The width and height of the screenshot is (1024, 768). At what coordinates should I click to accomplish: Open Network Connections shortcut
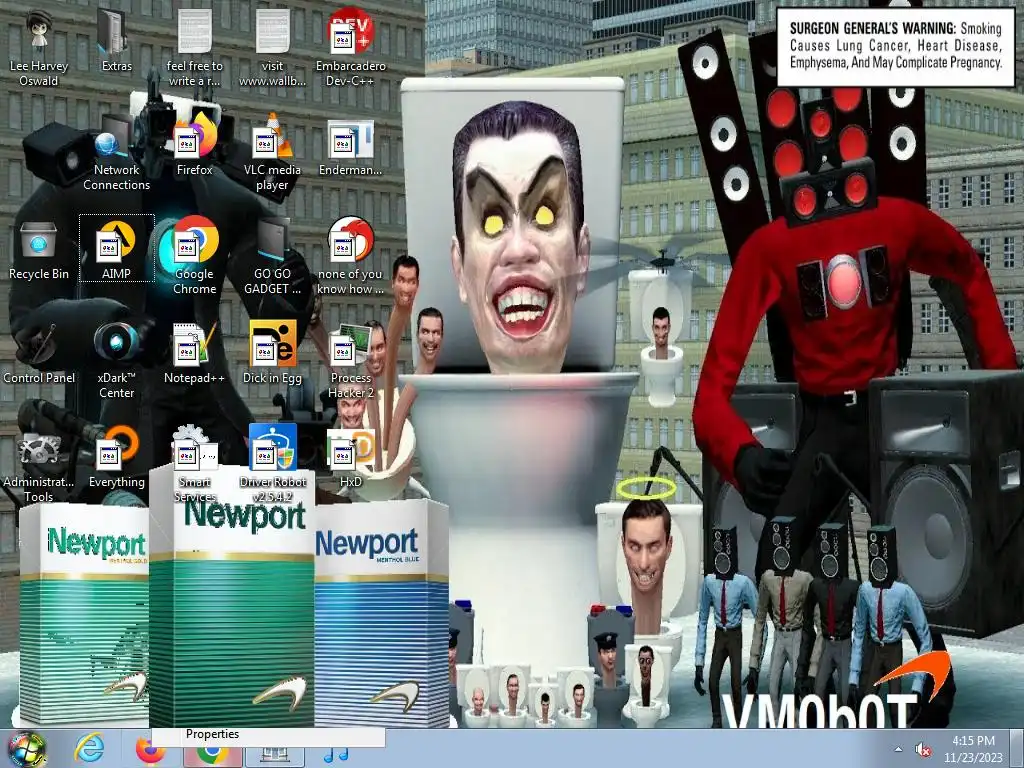coord(116,152)
